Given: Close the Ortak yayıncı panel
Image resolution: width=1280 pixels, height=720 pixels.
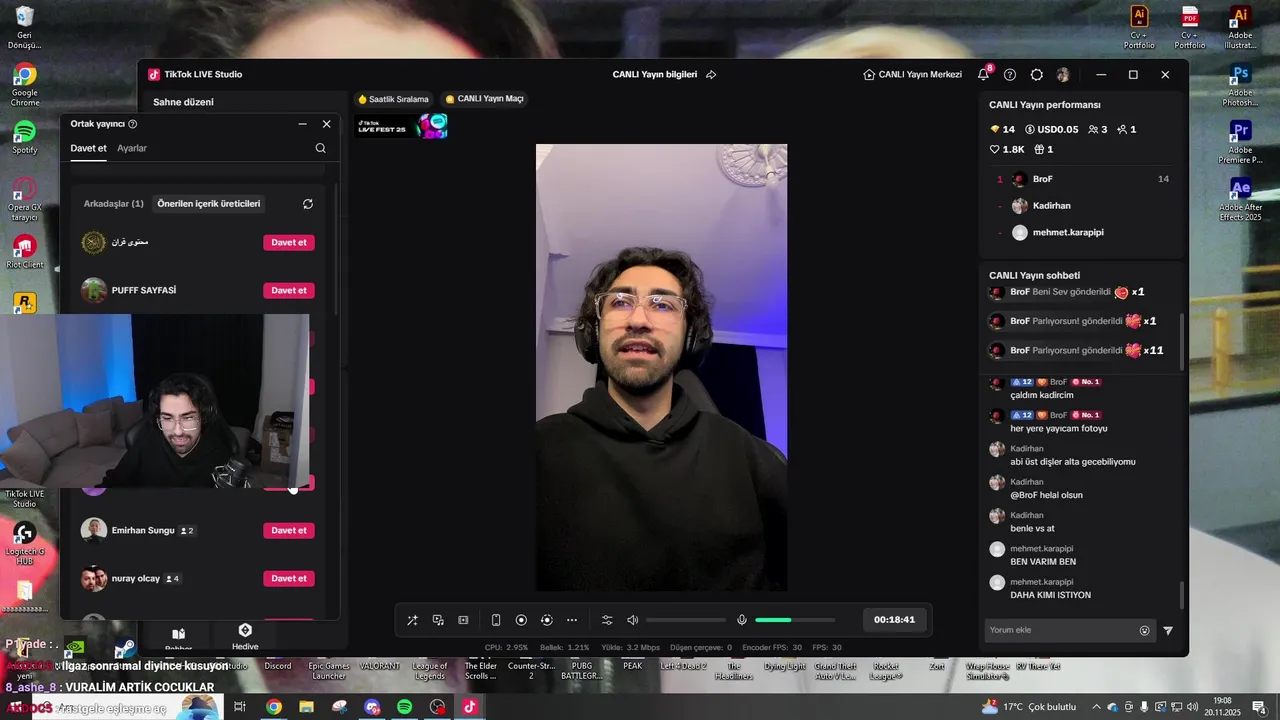Looking at the screenshot, I should coord(326,124).
